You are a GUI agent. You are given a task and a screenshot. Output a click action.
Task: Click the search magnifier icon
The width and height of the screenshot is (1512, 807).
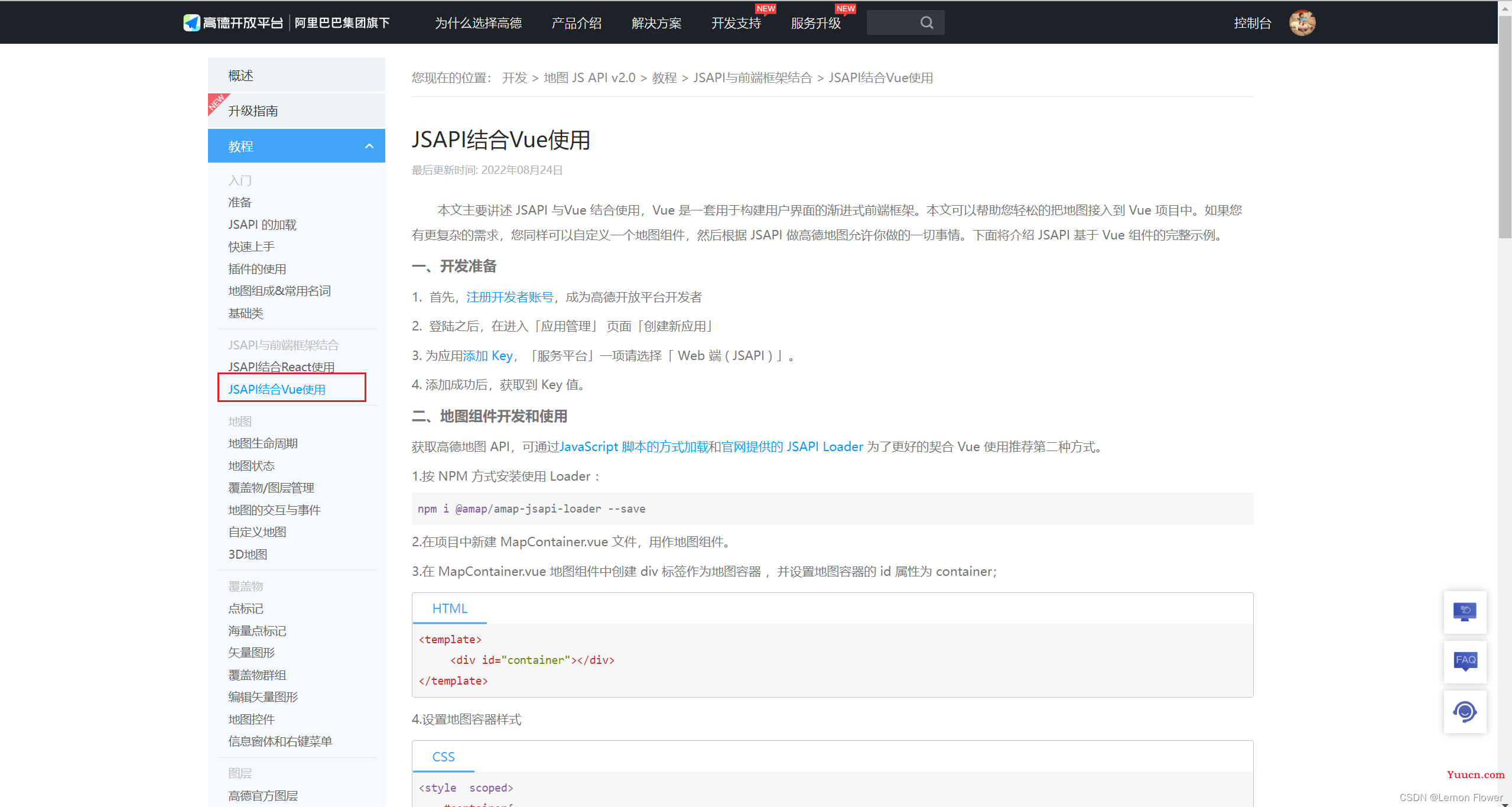pyautogui.click(x=926, y=22)
